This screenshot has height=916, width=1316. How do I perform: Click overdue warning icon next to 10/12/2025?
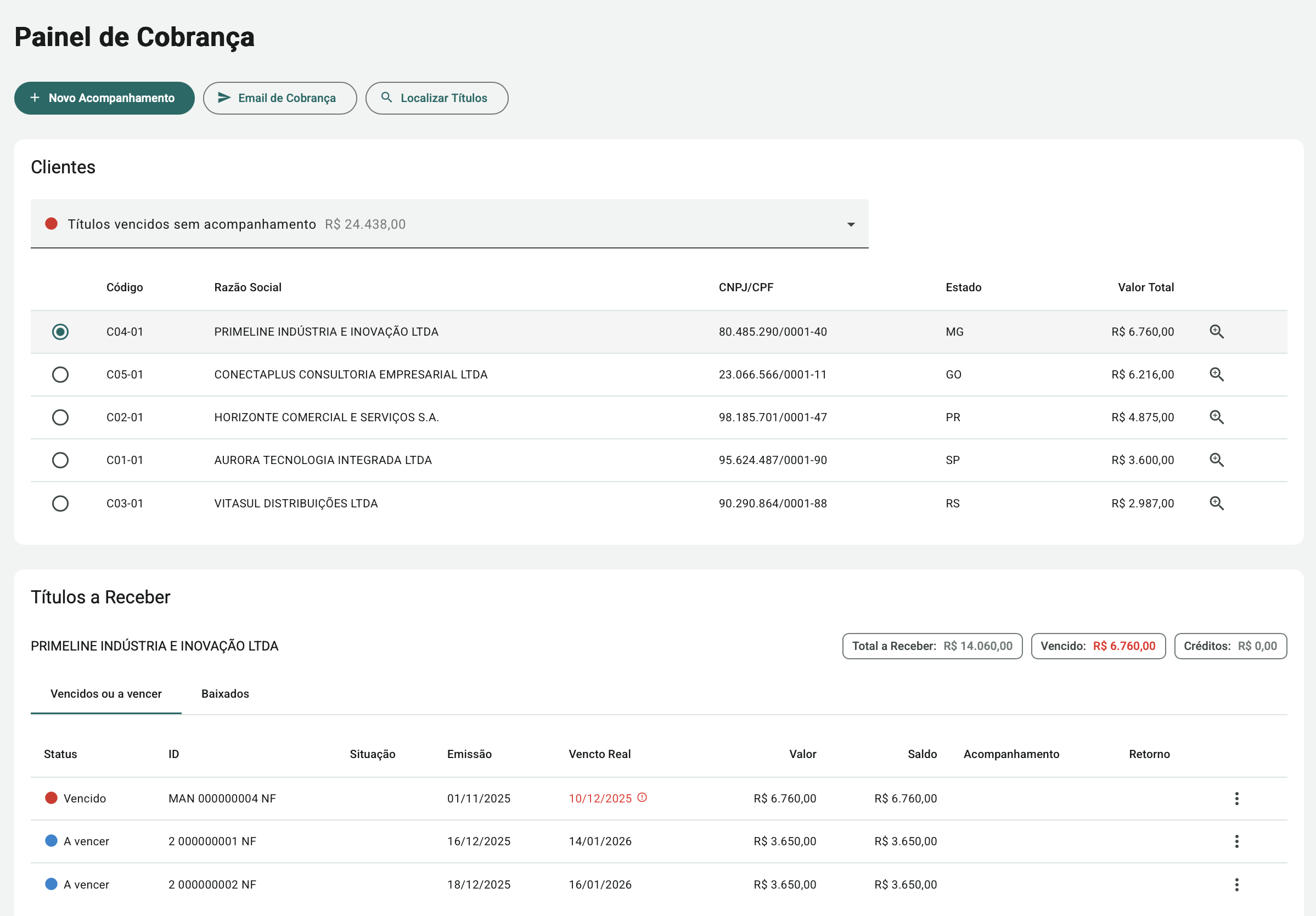point(642,798)
